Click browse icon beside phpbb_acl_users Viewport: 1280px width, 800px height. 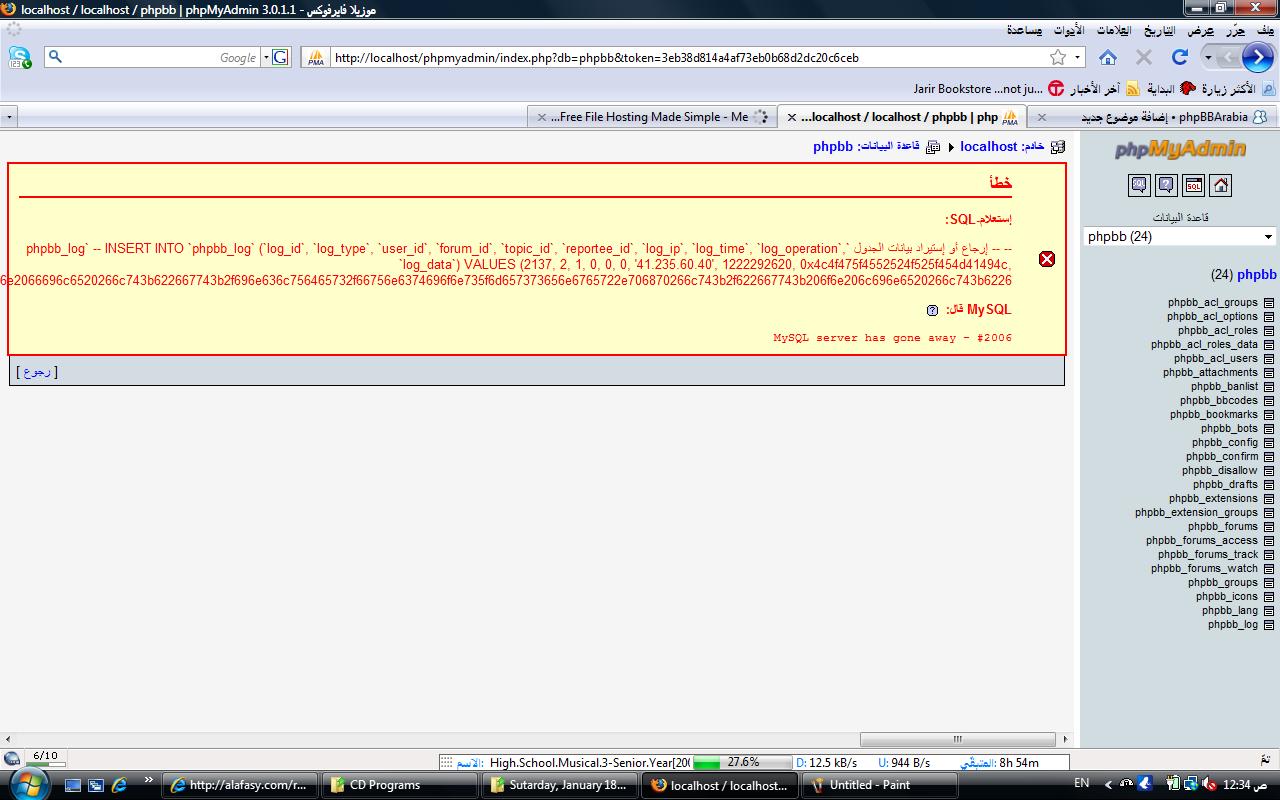[1268, 359]
